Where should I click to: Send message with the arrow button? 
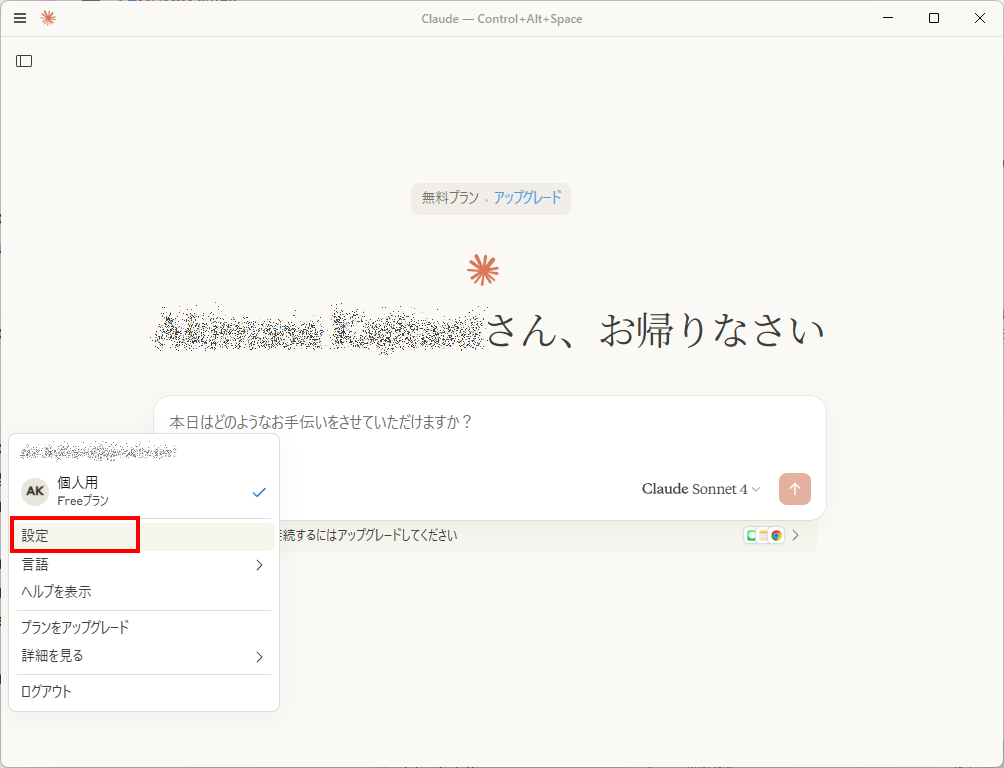pos(795,489)
